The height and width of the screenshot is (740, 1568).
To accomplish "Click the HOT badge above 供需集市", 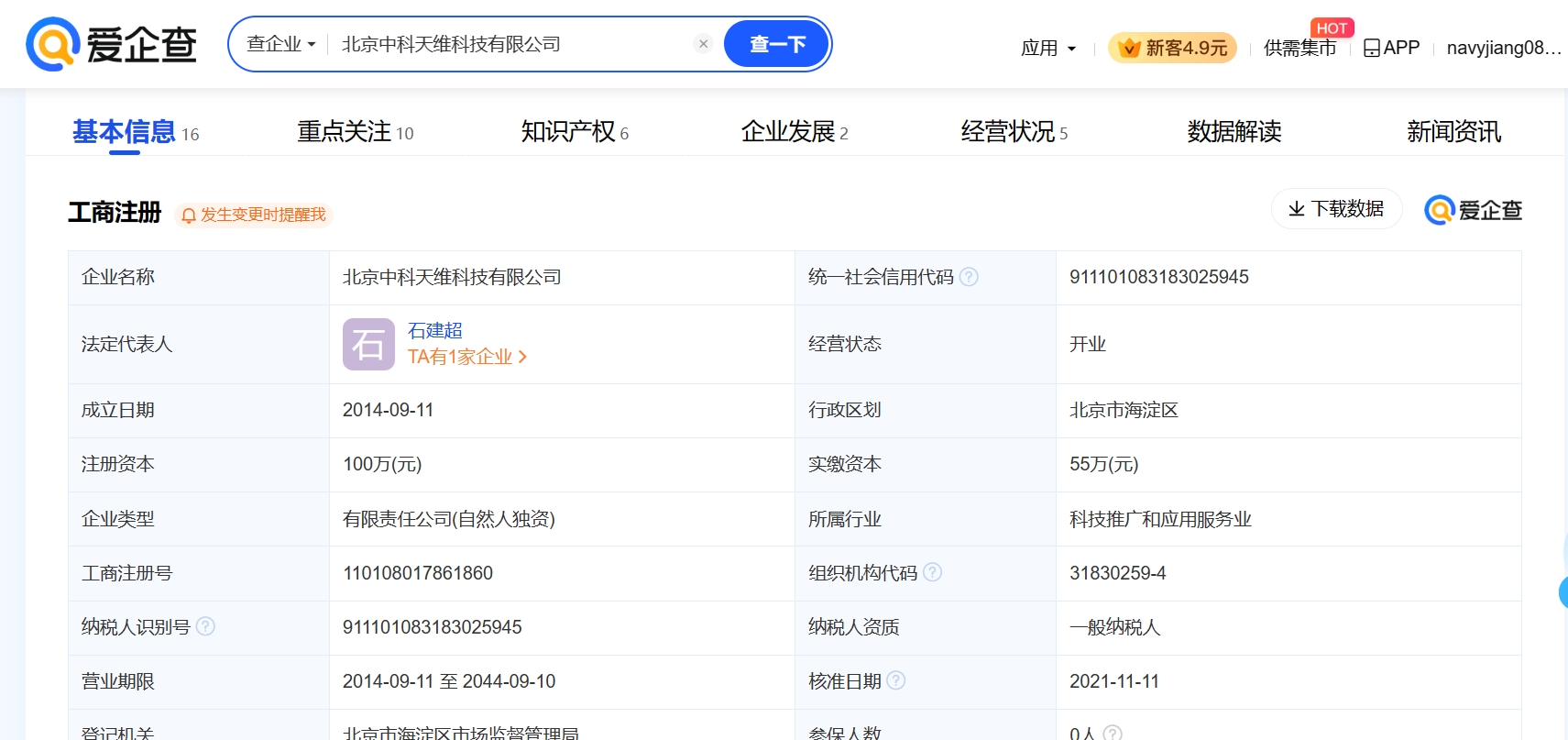I will 1332,28.
